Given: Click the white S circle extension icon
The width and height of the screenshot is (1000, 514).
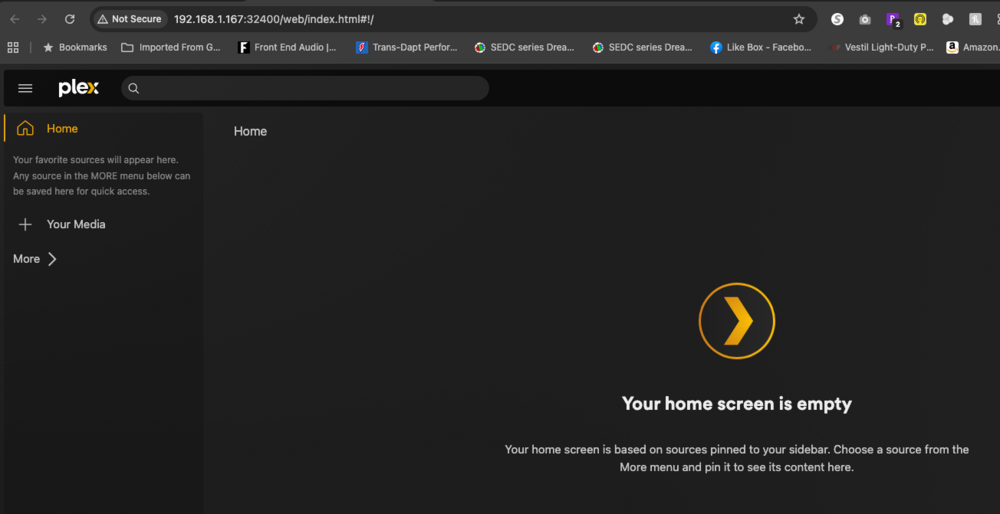Looking at the screenshot, I should [x=837, y=19].
